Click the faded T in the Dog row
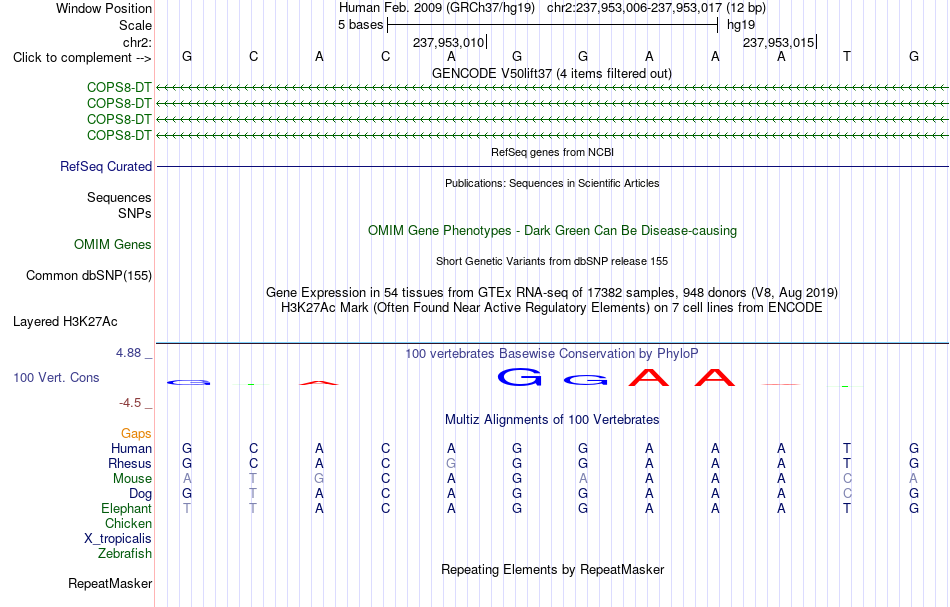The image size is (950, 607). pos(253,494)
